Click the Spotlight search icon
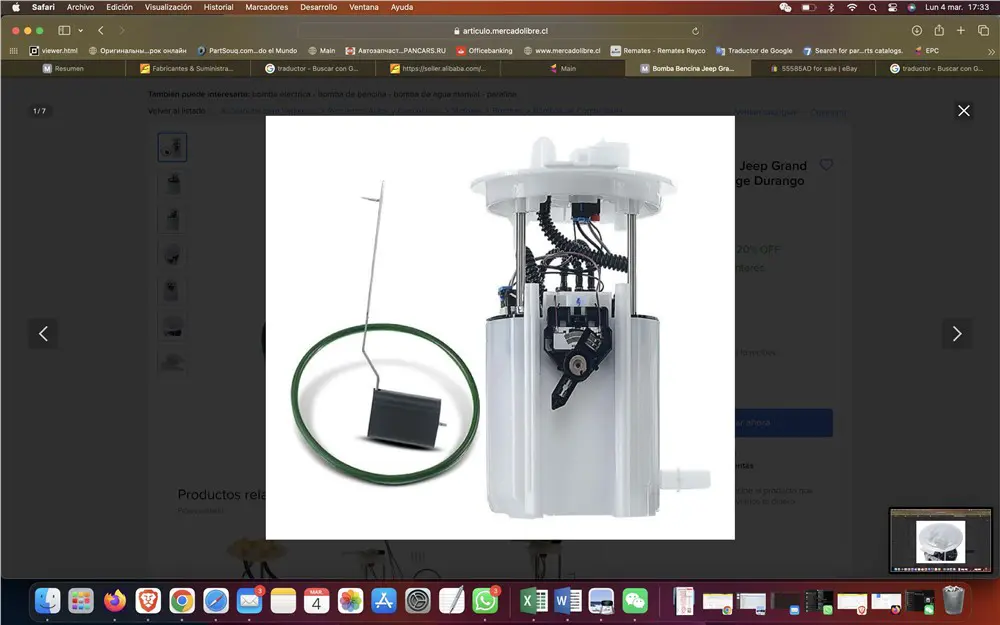This screenshot has height=625, width=1000. 872,7
